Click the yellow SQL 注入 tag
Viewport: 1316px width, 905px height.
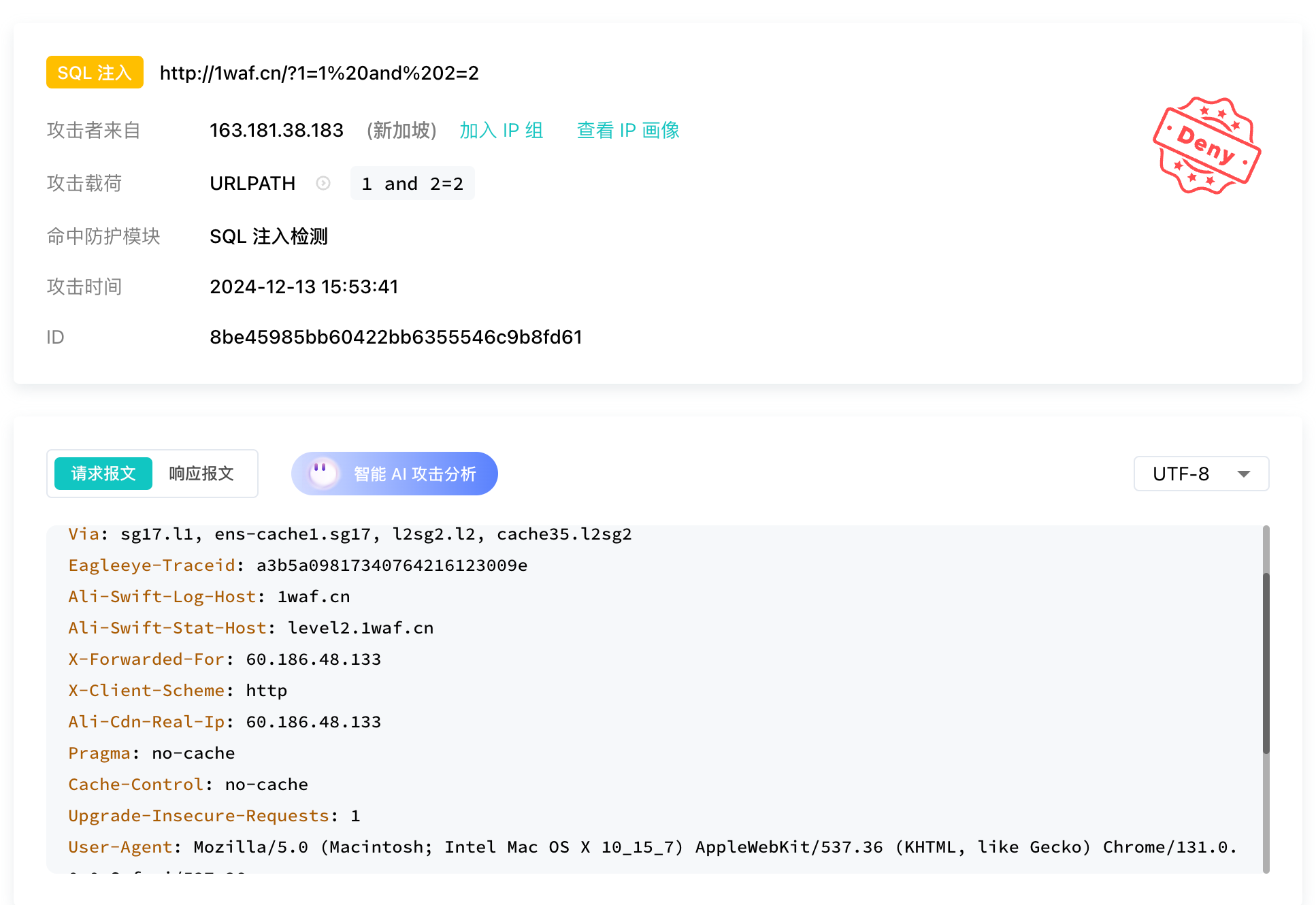pos(95,72)
